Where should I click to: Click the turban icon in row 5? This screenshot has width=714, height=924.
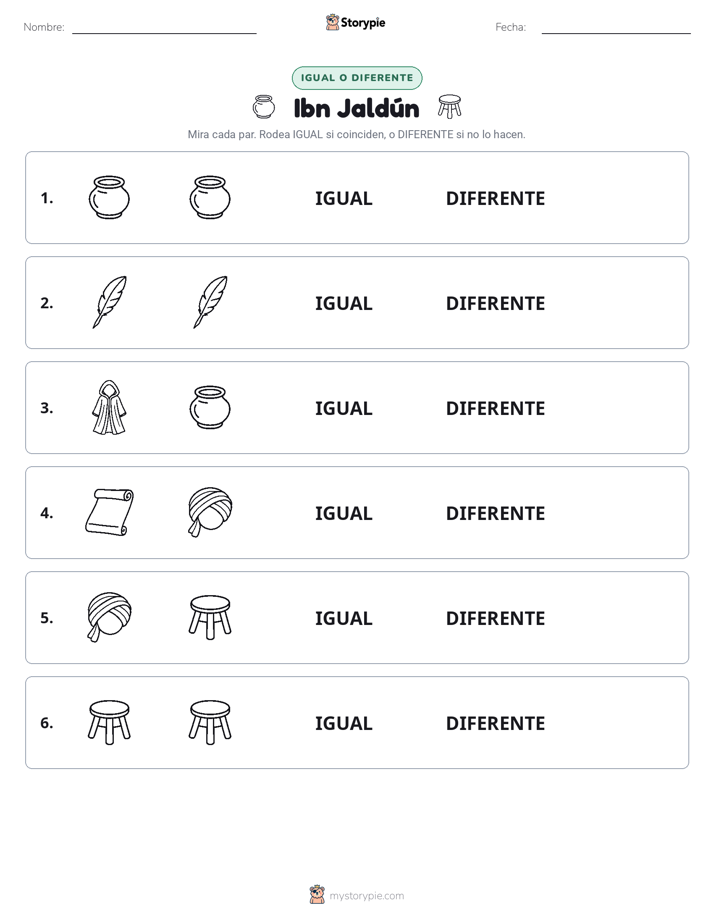[x=109, y=618]
